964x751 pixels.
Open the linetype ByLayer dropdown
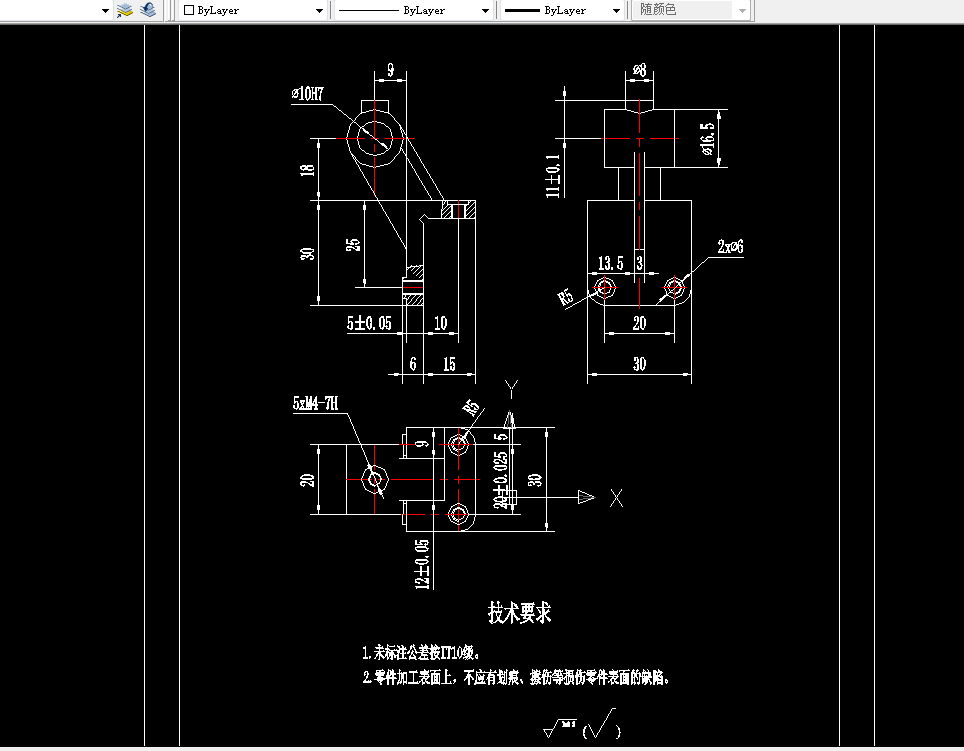tap(485, 10)
